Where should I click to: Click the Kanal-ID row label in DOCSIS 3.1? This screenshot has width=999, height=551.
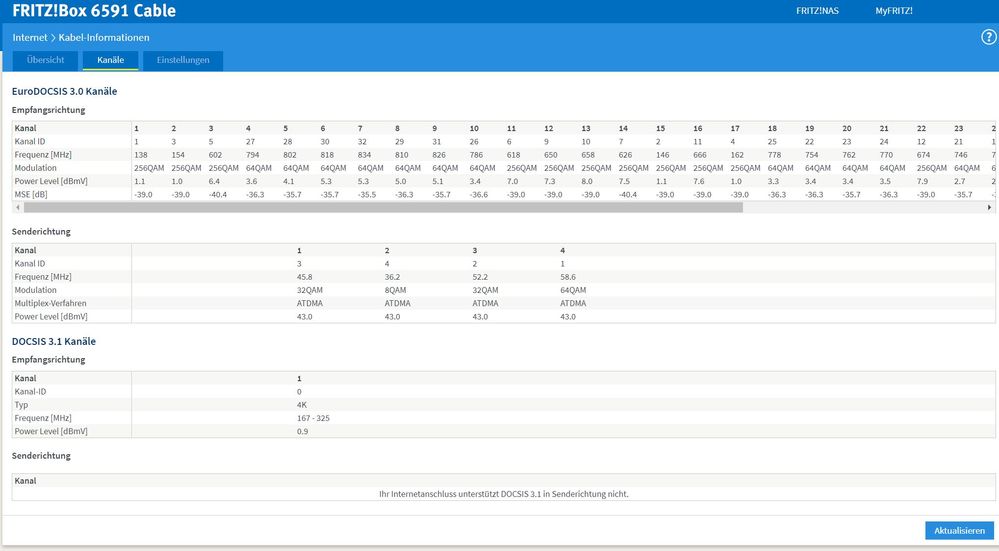(30, 392)
